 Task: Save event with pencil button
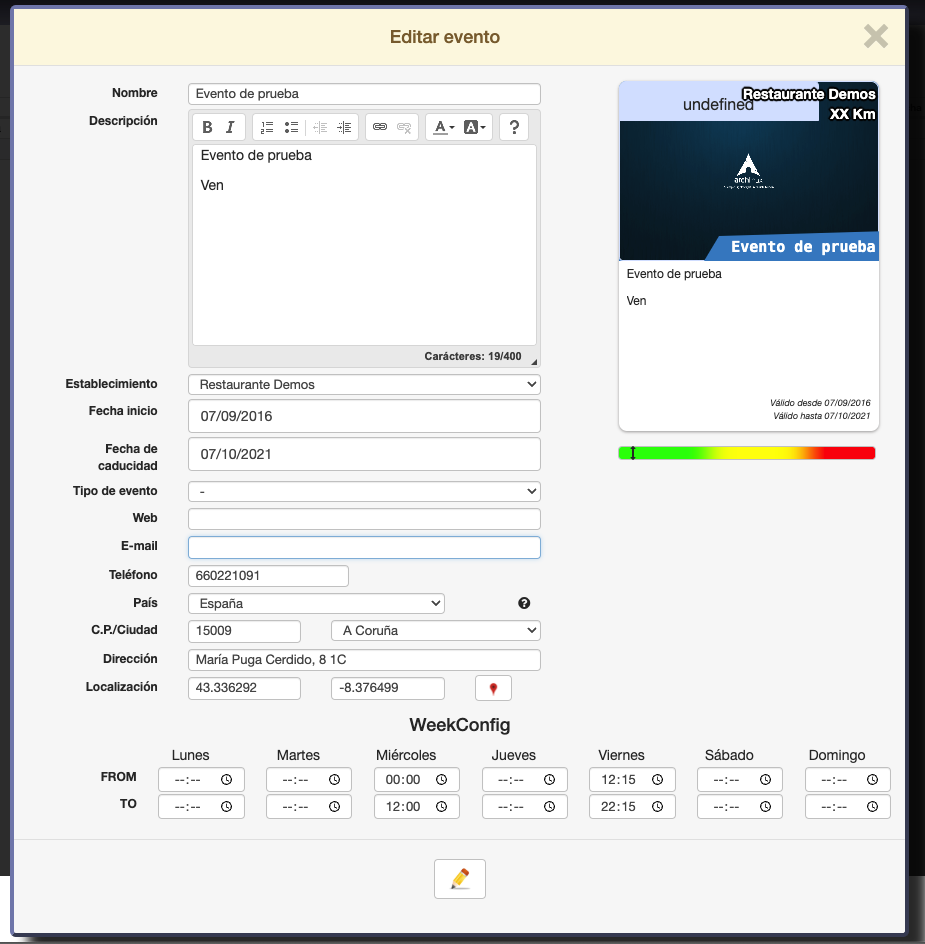pos(460,879)
